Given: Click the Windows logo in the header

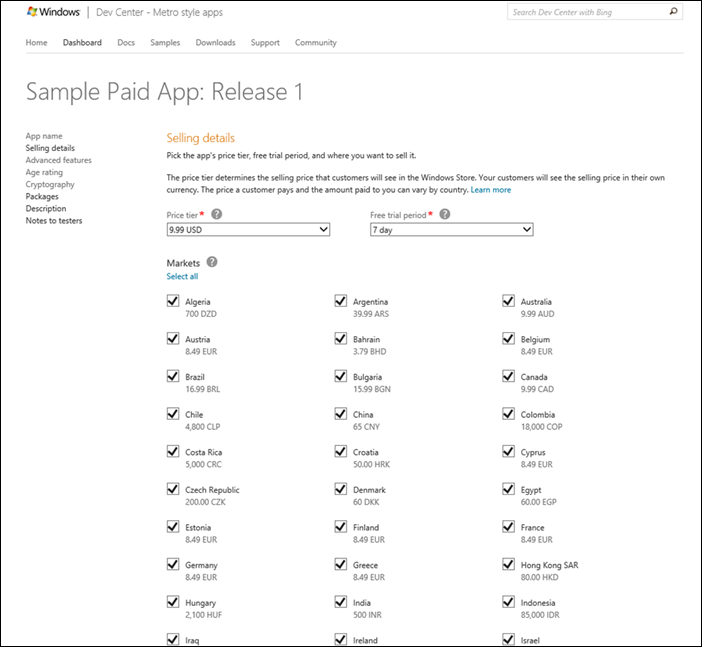Looking at the screenshot, I should coord(53,13).
